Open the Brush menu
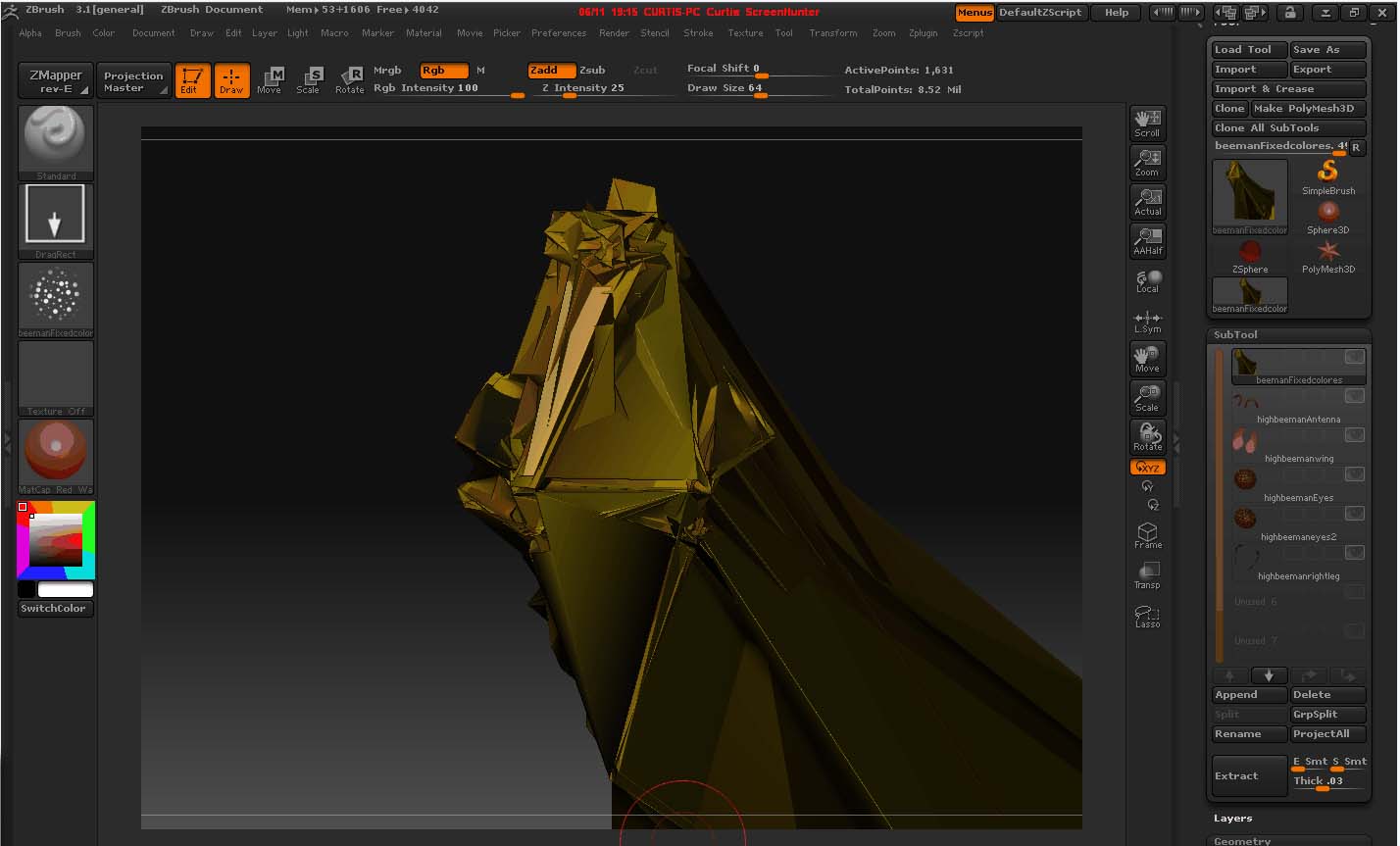The image size is (1400, 846). coord(68,32)
